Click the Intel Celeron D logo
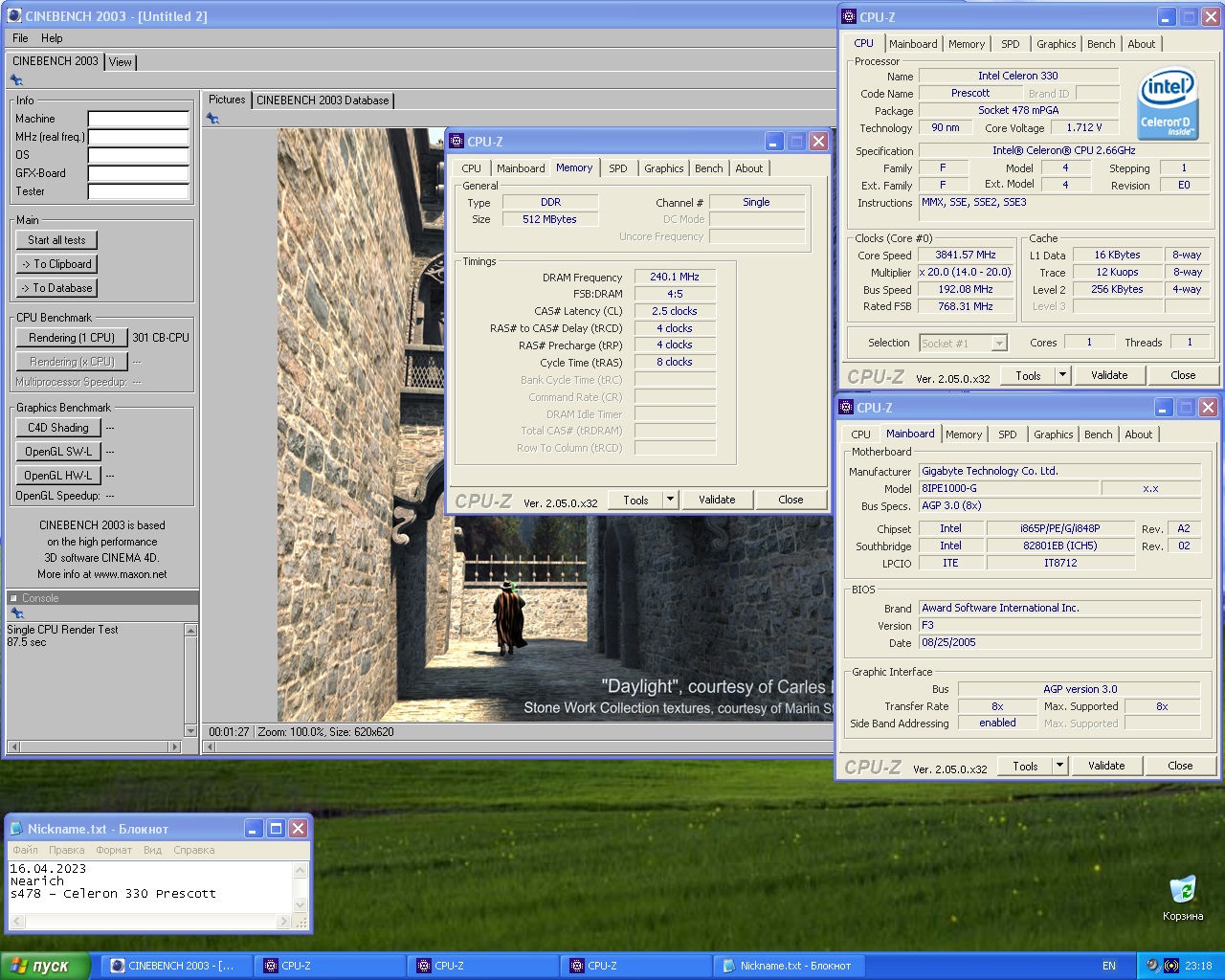1225x980 pixels. click(1168, 103)
